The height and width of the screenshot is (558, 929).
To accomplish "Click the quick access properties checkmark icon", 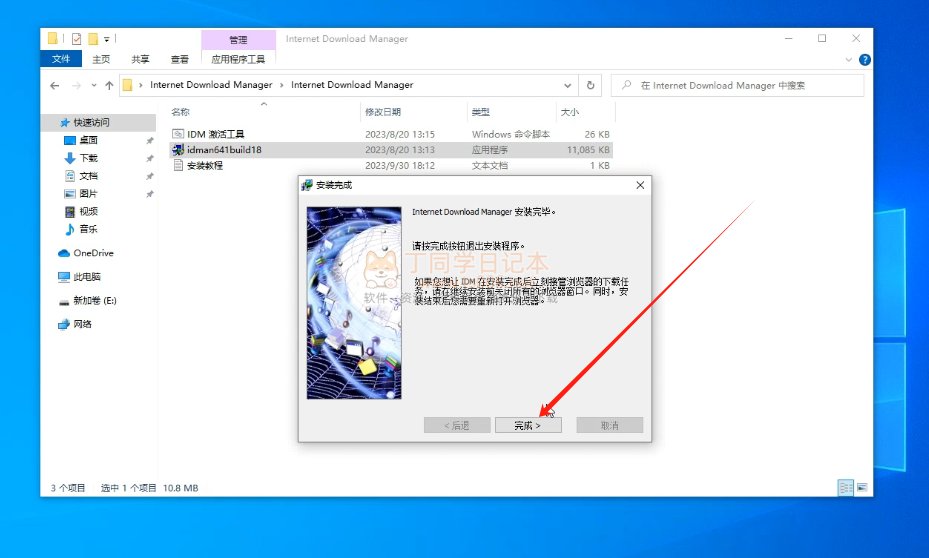I will [76, 39].
